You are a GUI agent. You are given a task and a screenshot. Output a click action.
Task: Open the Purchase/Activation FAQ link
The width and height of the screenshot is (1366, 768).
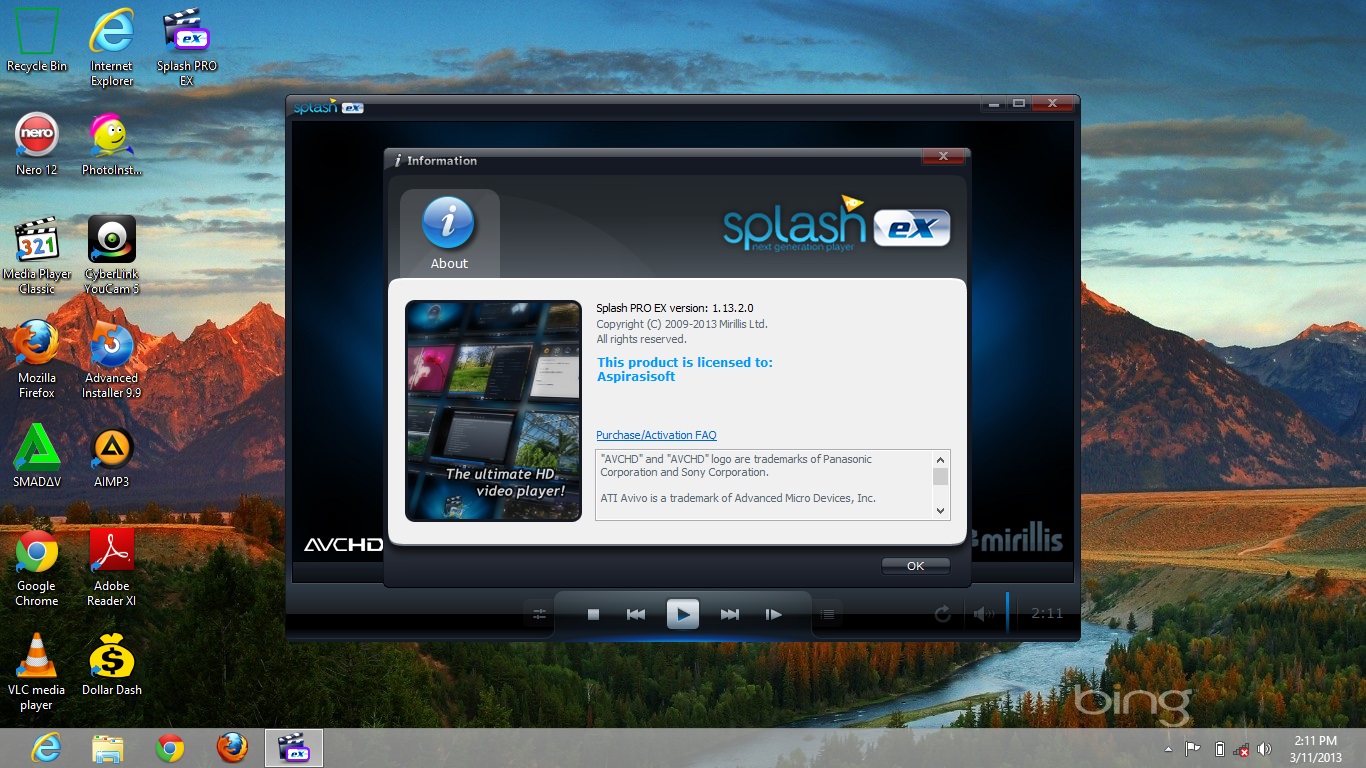(656, 435)
